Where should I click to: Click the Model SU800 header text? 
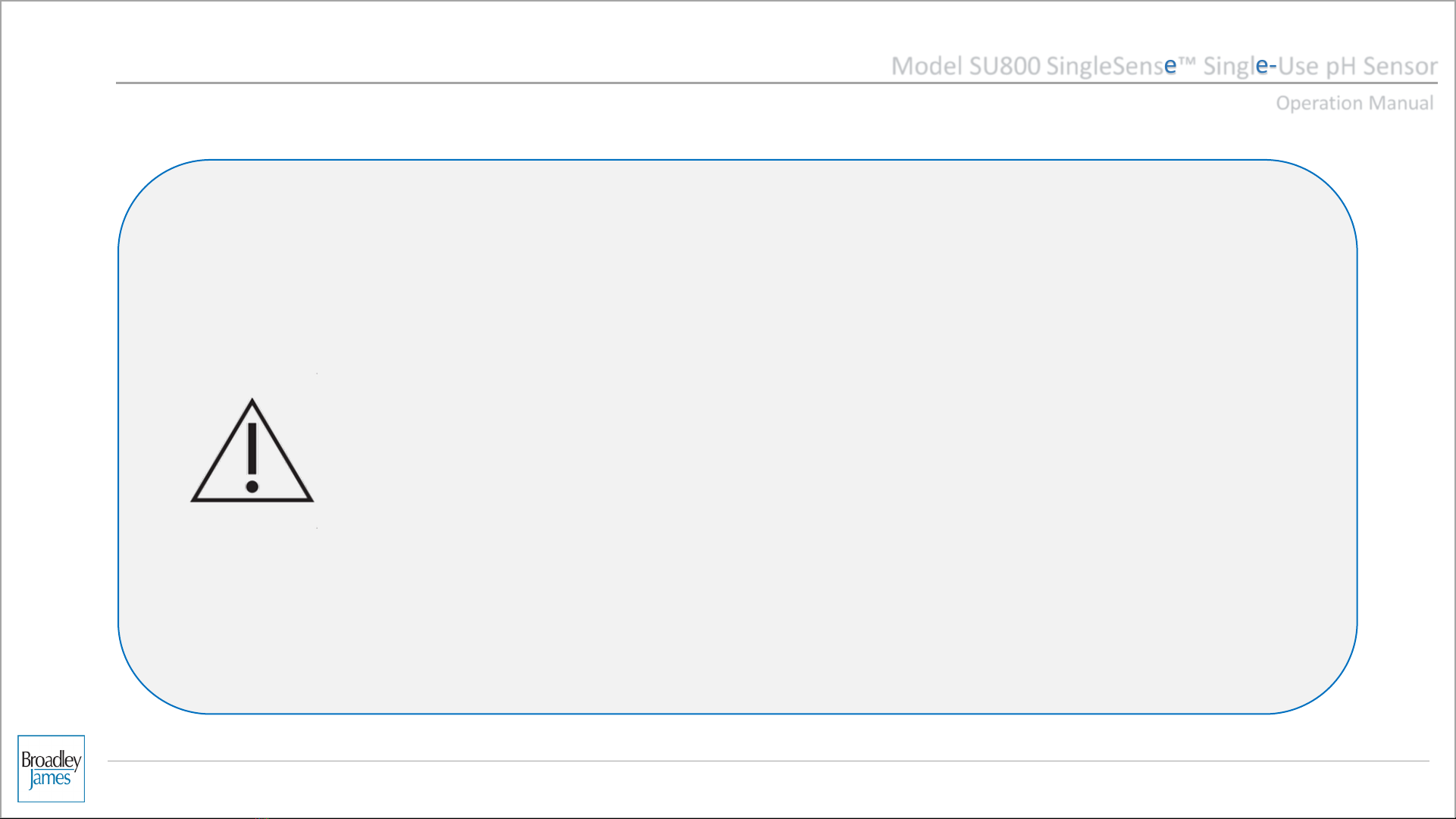point(966,66)
